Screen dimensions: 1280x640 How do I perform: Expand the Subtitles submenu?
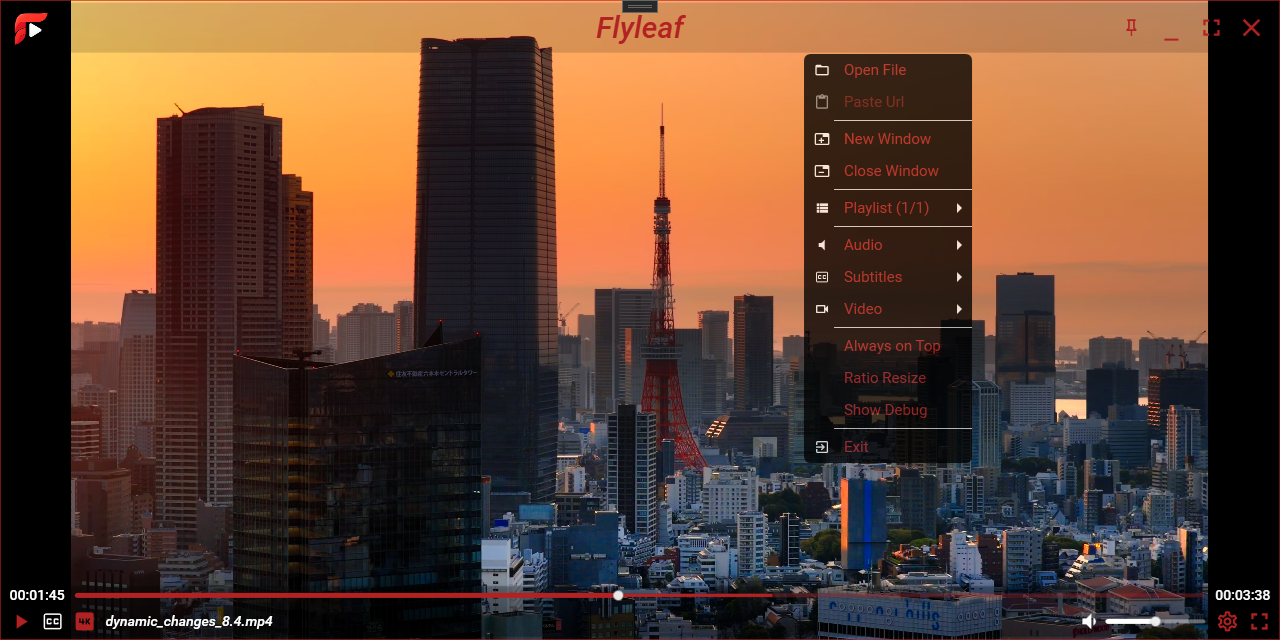[888, 277]
